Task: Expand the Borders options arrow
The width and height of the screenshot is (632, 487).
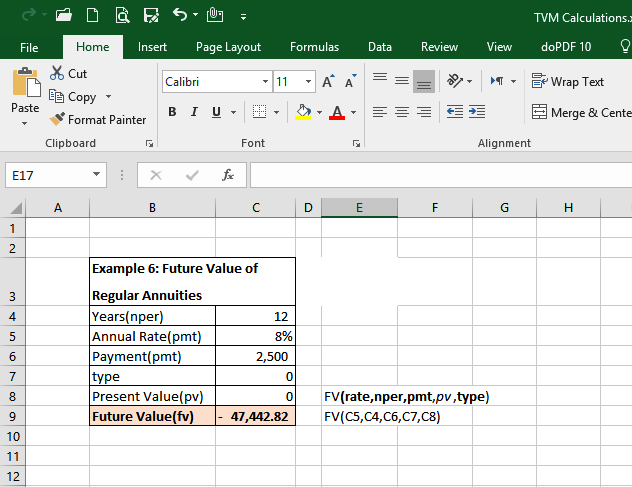Action: pos(276,112)
